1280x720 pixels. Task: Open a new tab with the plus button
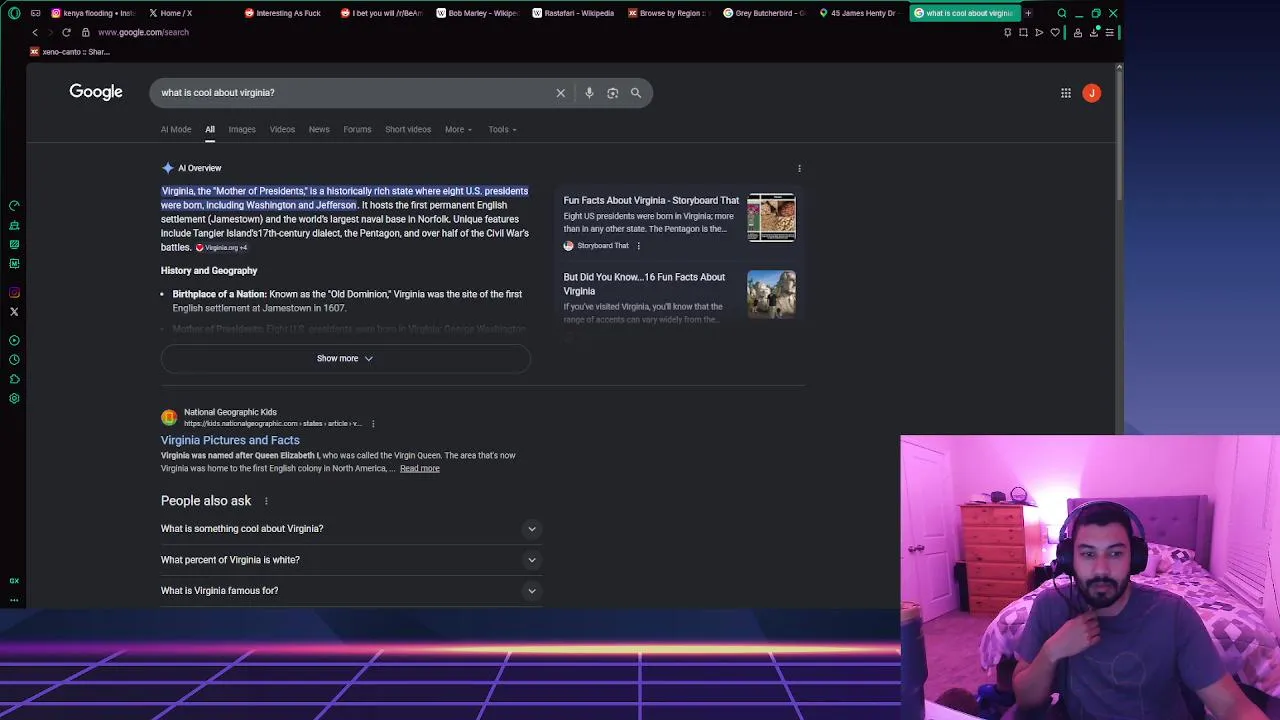tap(1028, 13)
